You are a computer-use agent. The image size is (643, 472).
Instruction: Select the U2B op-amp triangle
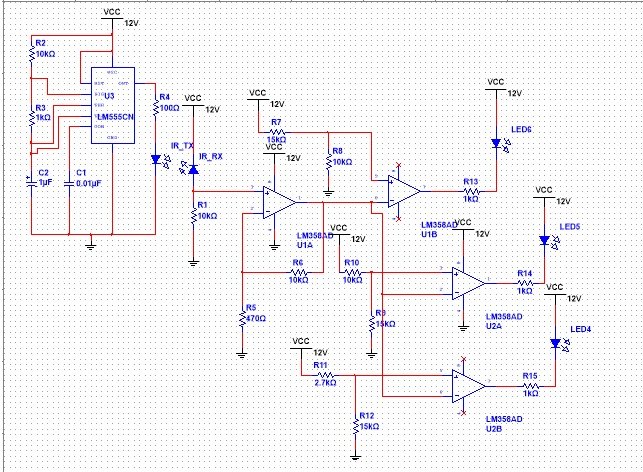pyautogui.click(x=468, y=386)
